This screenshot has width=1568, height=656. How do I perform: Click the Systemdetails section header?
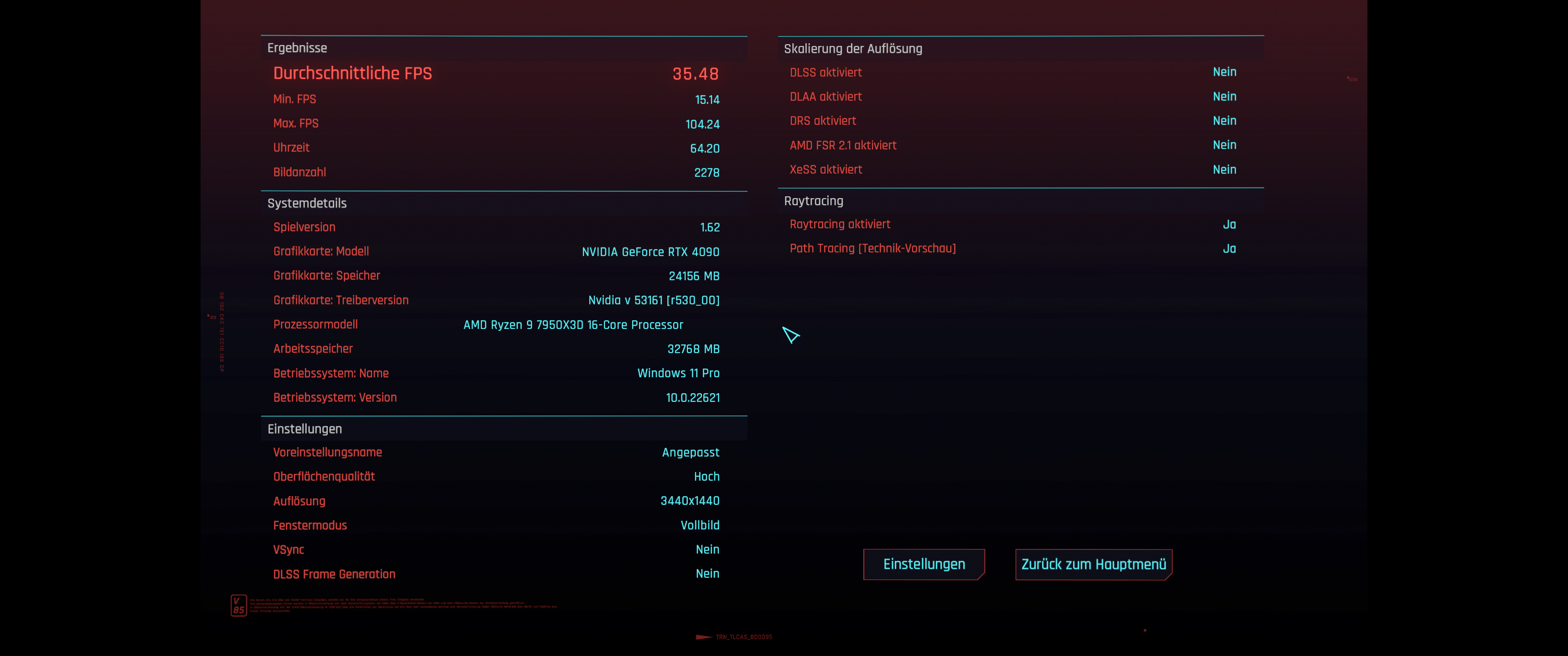tap(307, 203)
